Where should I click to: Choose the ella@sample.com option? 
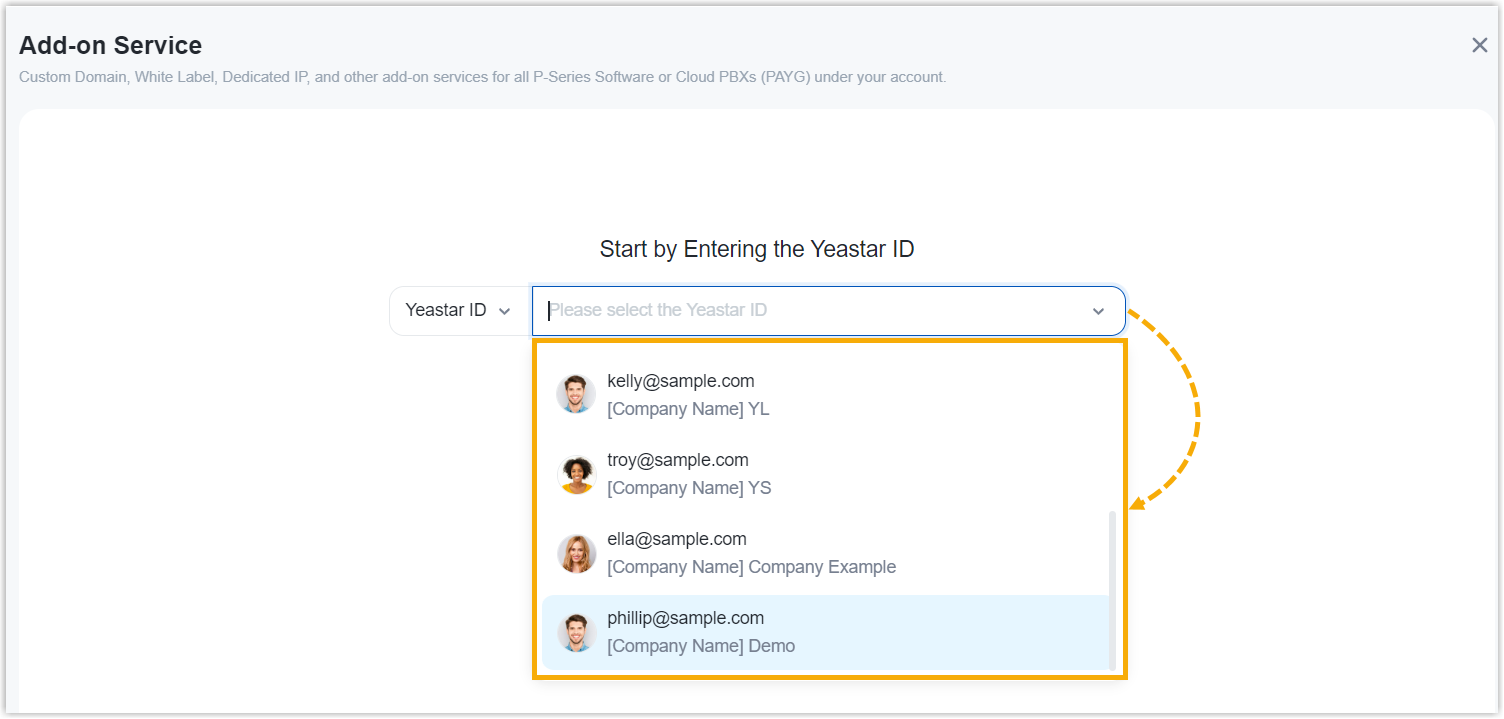click(677, 539)
